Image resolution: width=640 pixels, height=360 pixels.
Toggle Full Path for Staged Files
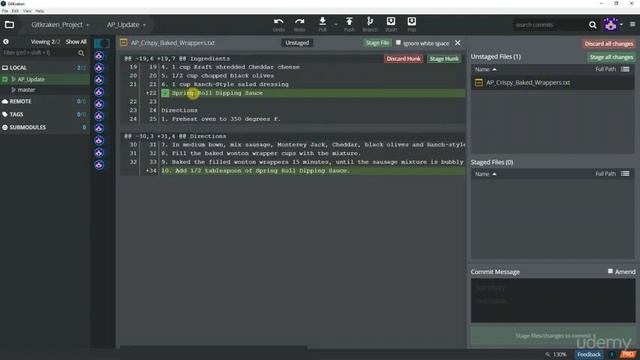click(x=605, y=174)
